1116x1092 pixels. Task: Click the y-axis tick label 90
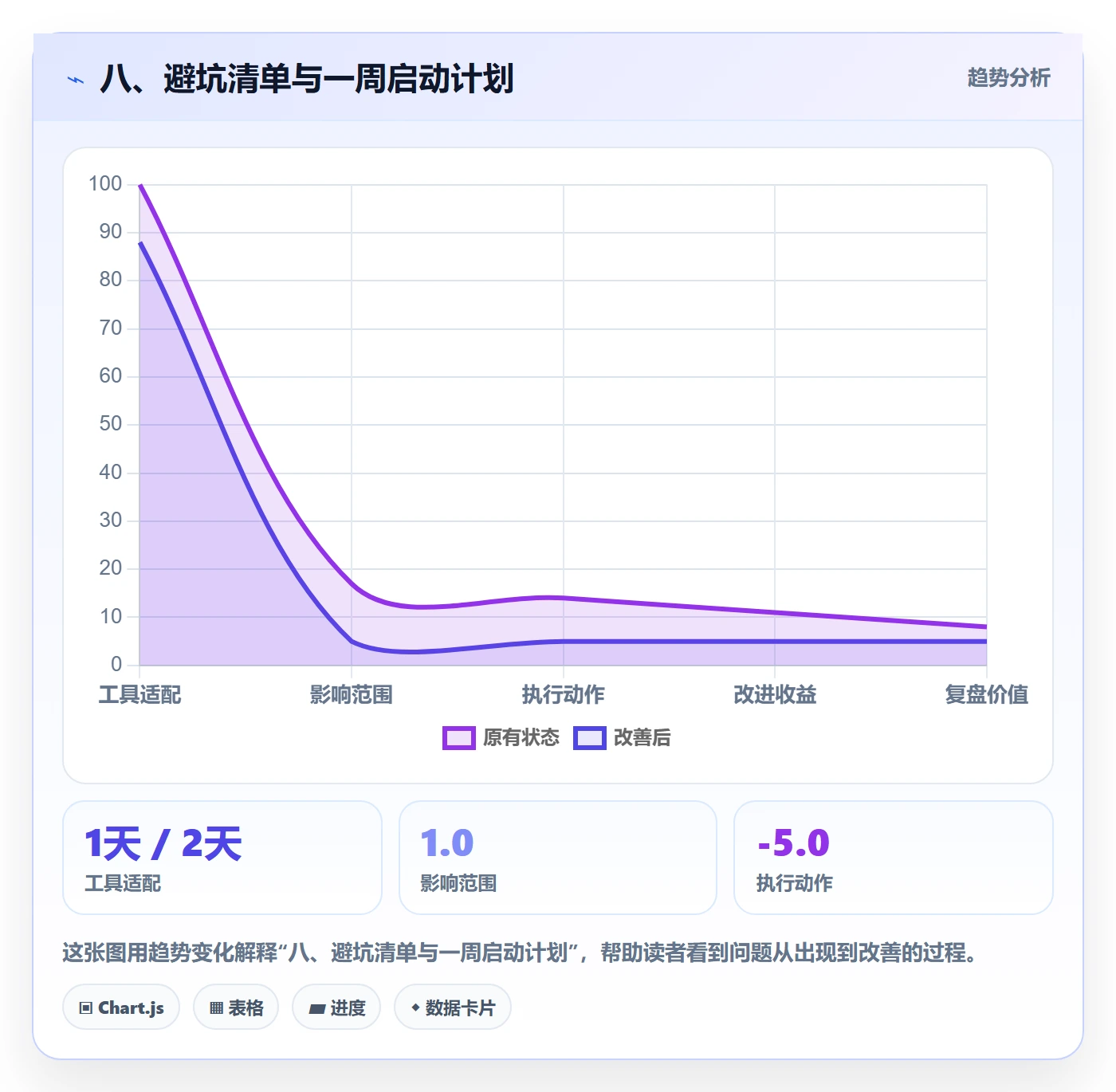tap(111, 232)
